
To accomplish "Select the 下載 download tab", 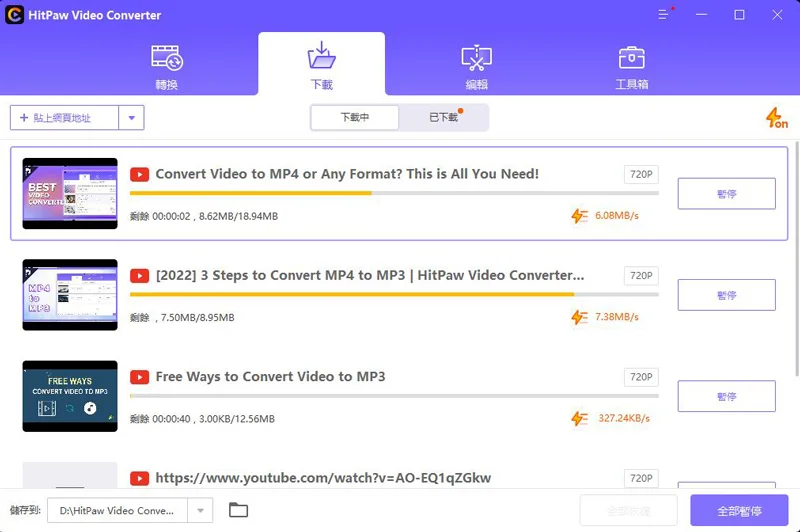I will pyautogui.click(x=321, y=65).
